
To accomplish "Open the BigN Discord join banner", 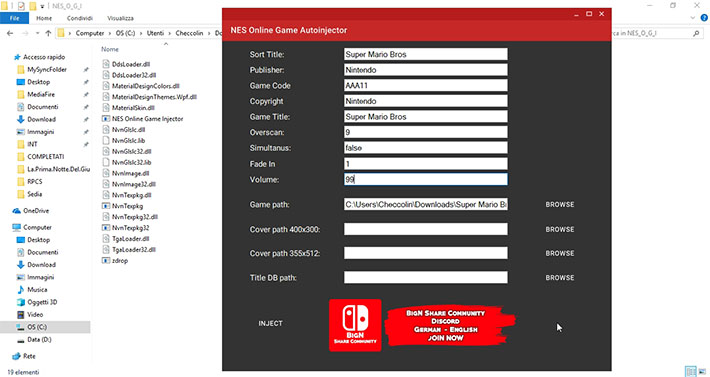I will 450,326.
